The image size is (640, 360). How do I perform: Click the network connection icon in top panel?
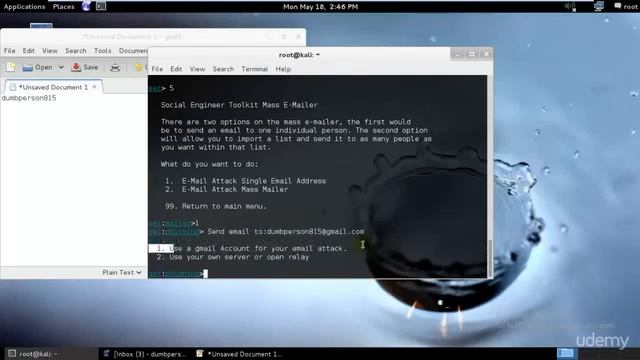[x=599, y=6]
